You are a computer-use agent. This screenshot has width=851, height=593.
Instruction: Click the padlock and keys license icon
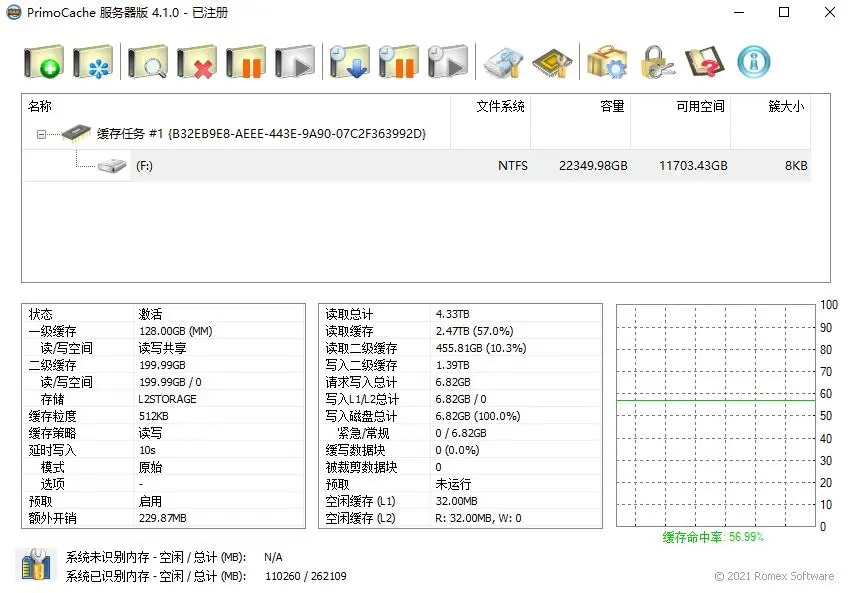[657, 62]
